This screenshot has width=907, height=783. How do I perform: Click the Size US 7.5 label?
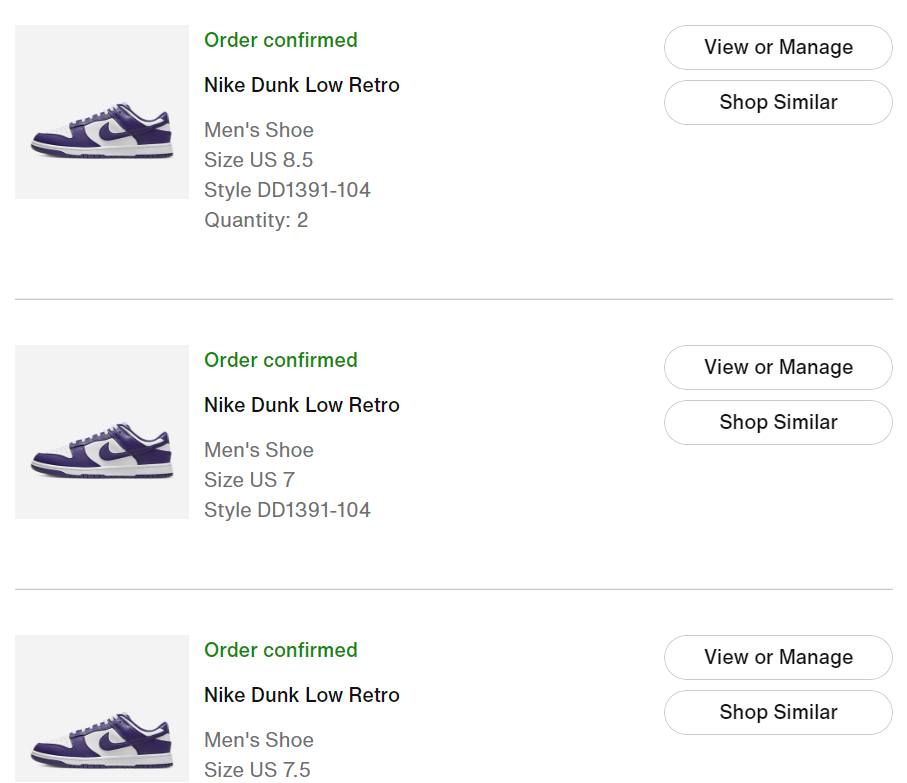[257, 770]
